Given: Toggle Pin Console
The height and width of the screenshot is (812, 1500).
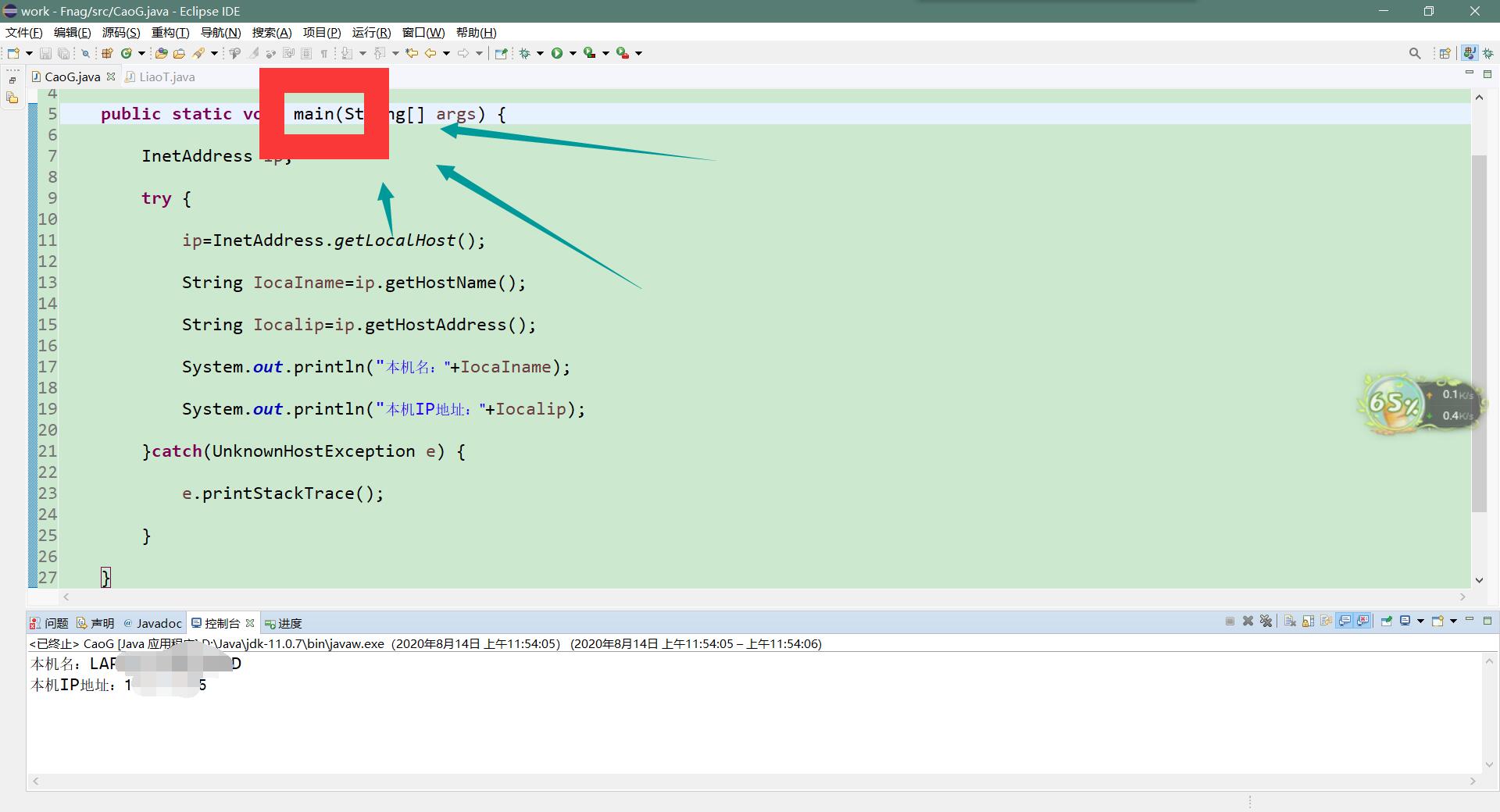Looking at the screenshot, I should tap(1387, 621).
